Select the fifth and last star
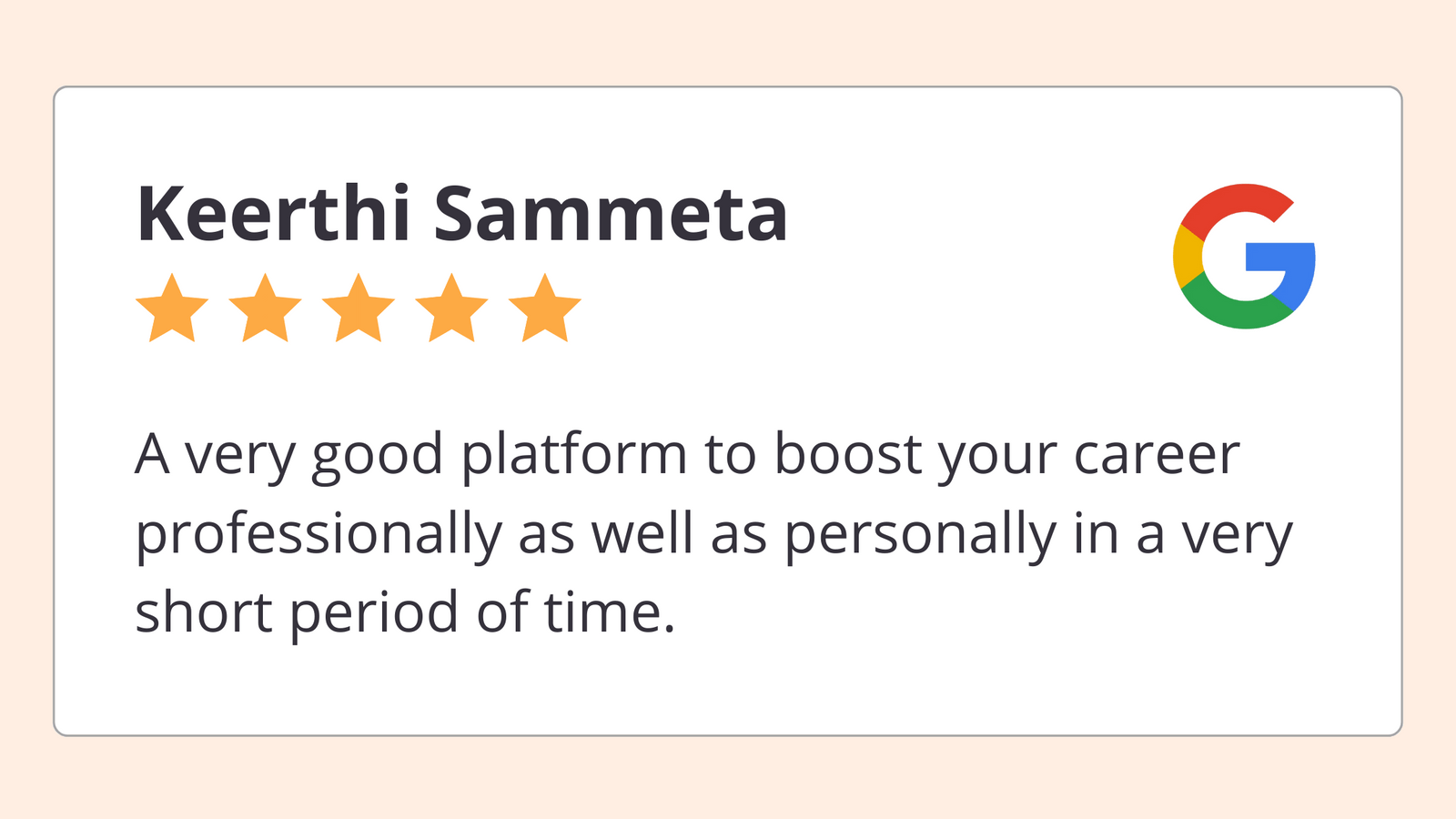The height and width of the screenshot is (819, 1456). (544, 309)
